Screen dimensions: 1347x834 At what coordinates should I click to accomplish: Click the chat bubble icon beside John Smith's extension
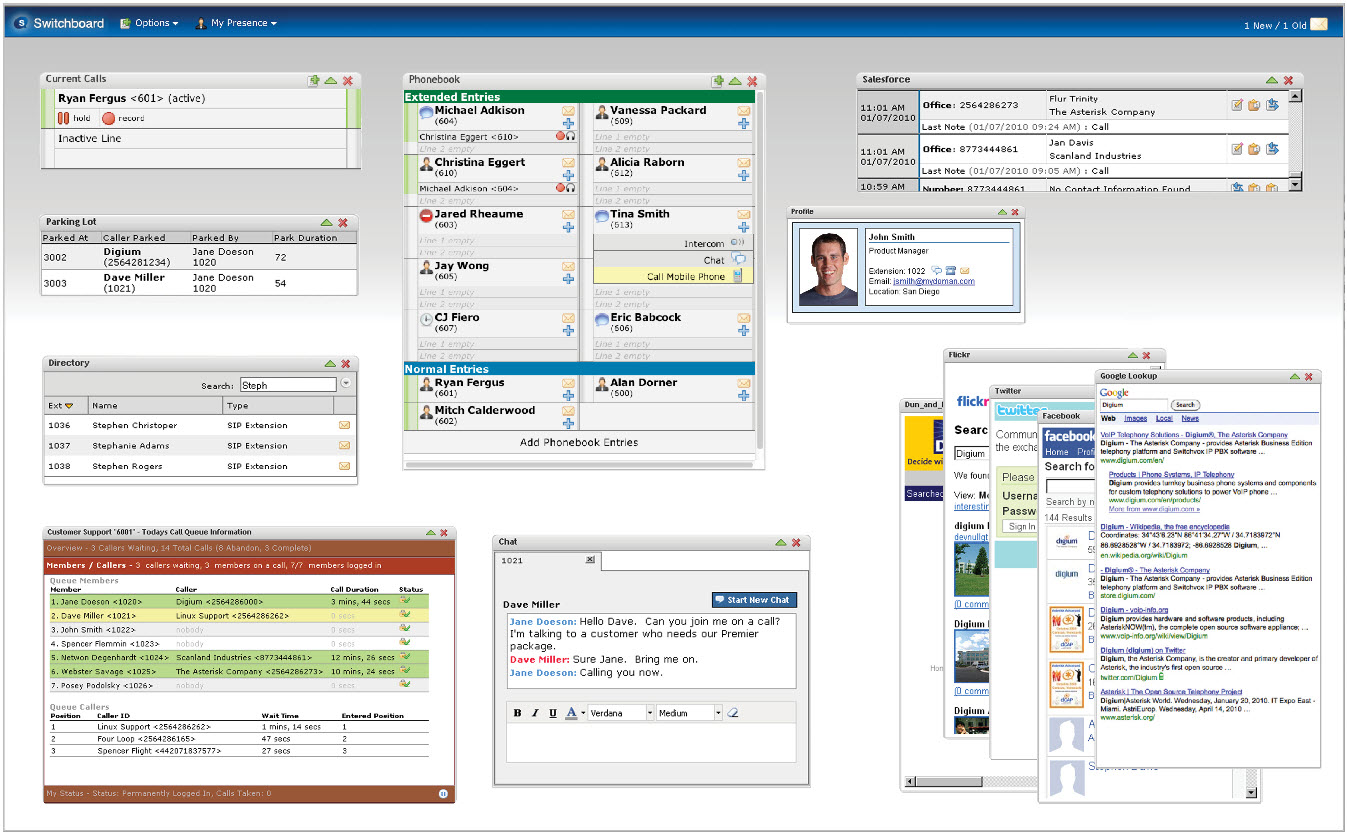click(936, 271)
